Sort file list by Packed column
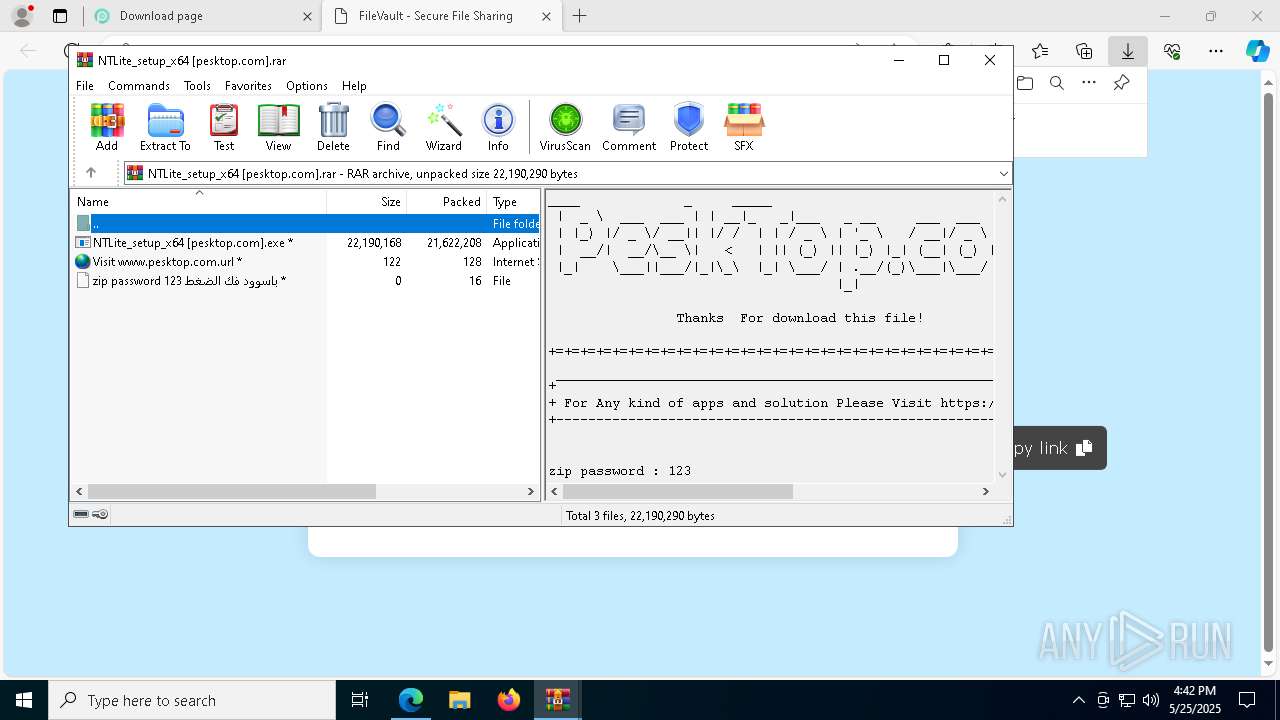 point(447,201)
